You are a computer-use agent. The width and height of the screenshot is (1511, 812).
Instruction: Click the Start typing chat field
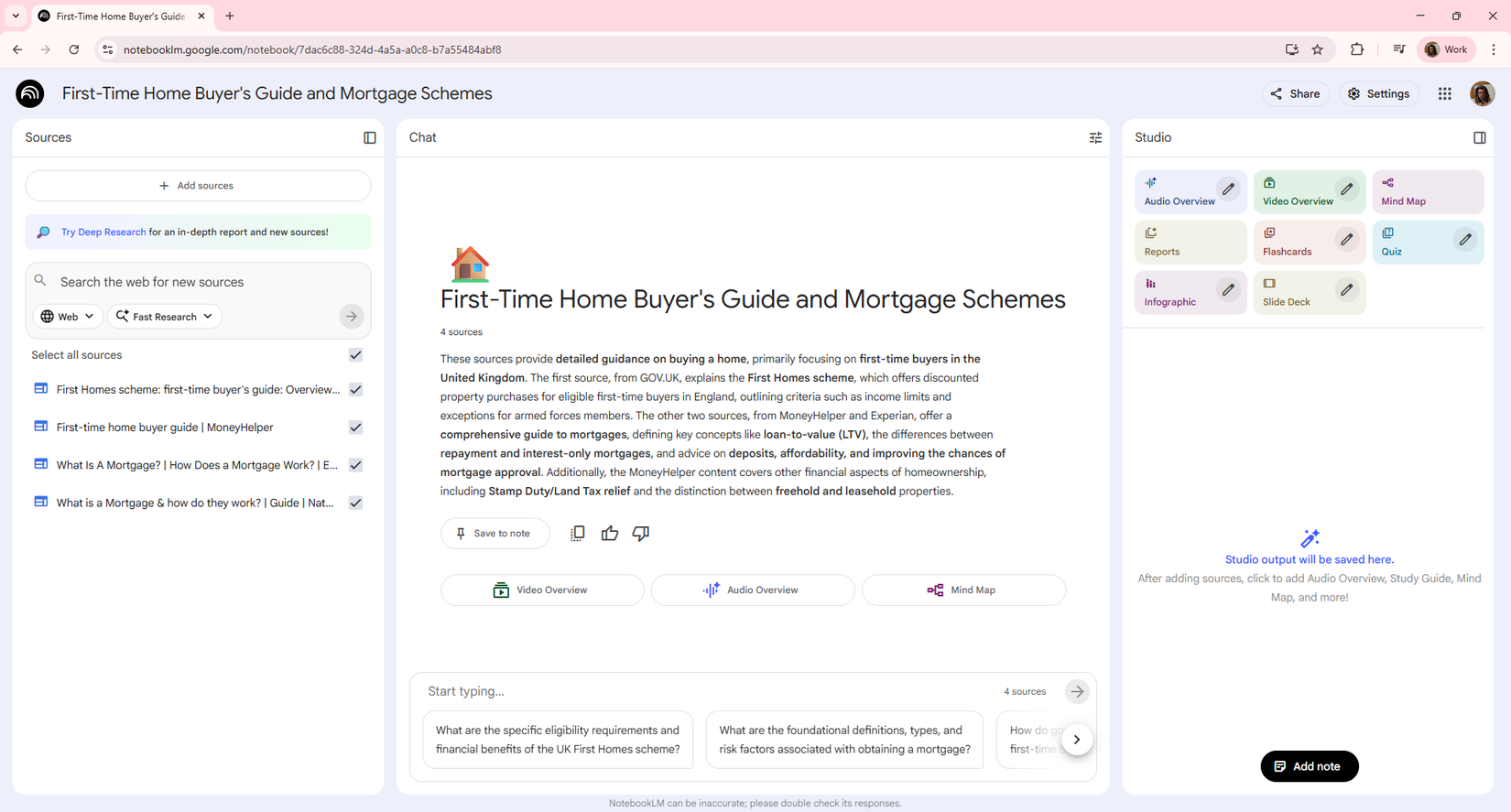[705, 691]
